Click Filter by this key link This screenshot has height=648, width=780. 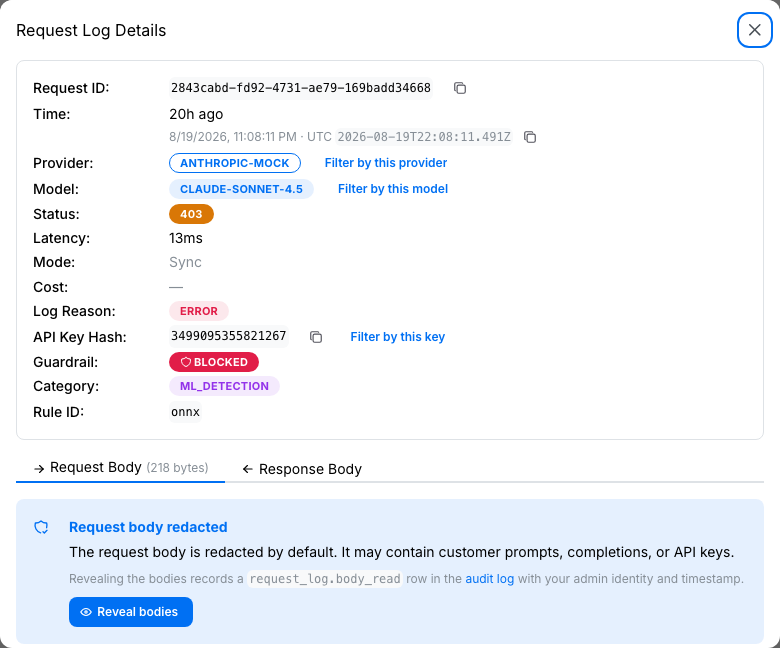coord(397,337)
